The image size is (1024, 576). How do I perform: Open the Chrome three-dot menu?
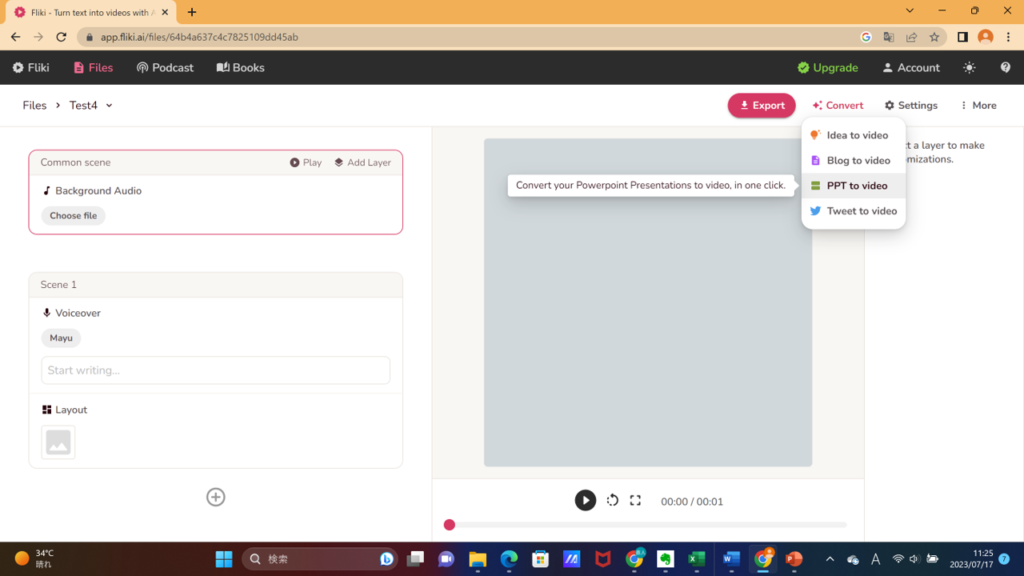[1008, 37]
